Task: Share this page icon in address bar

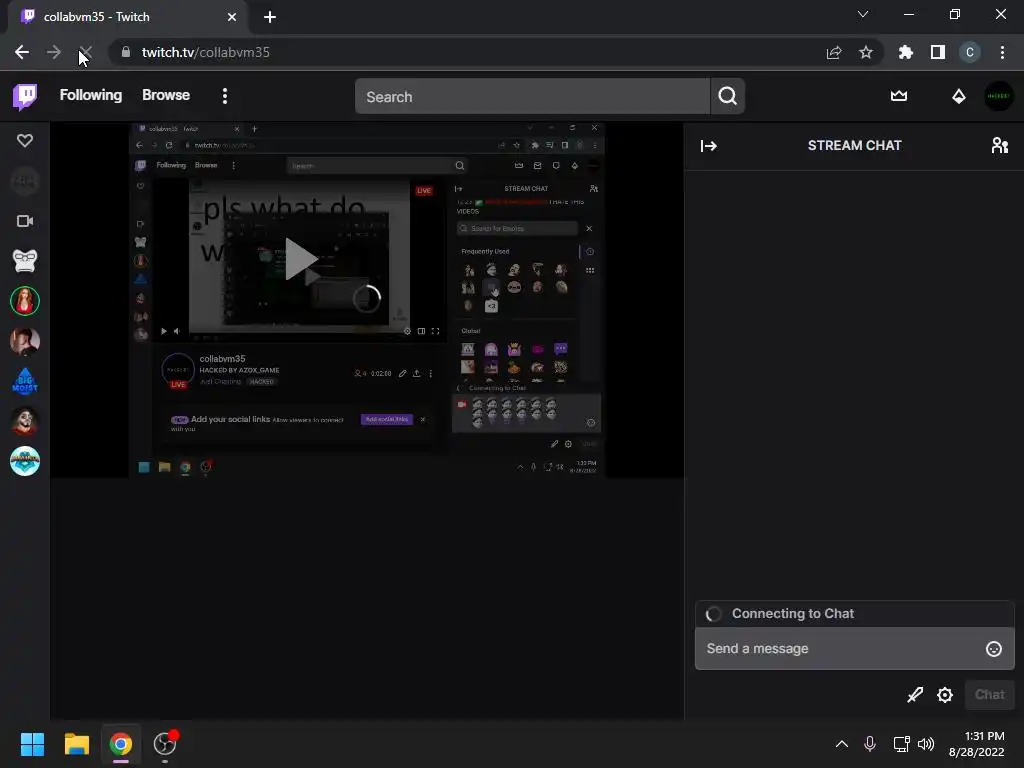Action: tap(834, 52)
